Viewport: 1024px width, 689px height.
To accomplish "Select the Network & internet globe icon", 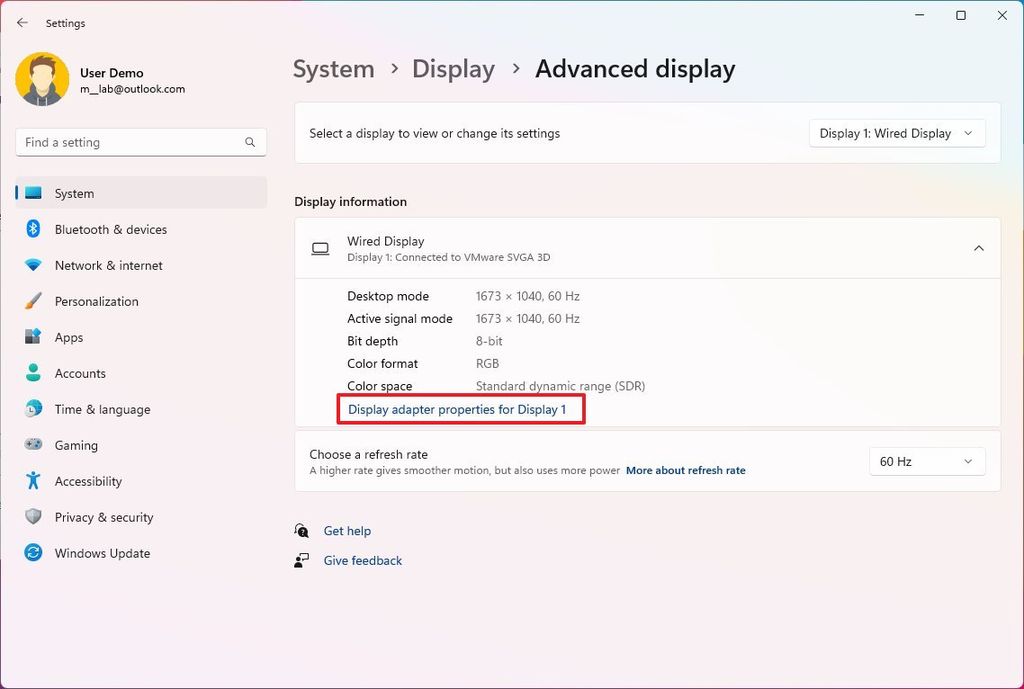I will [32, 265].
